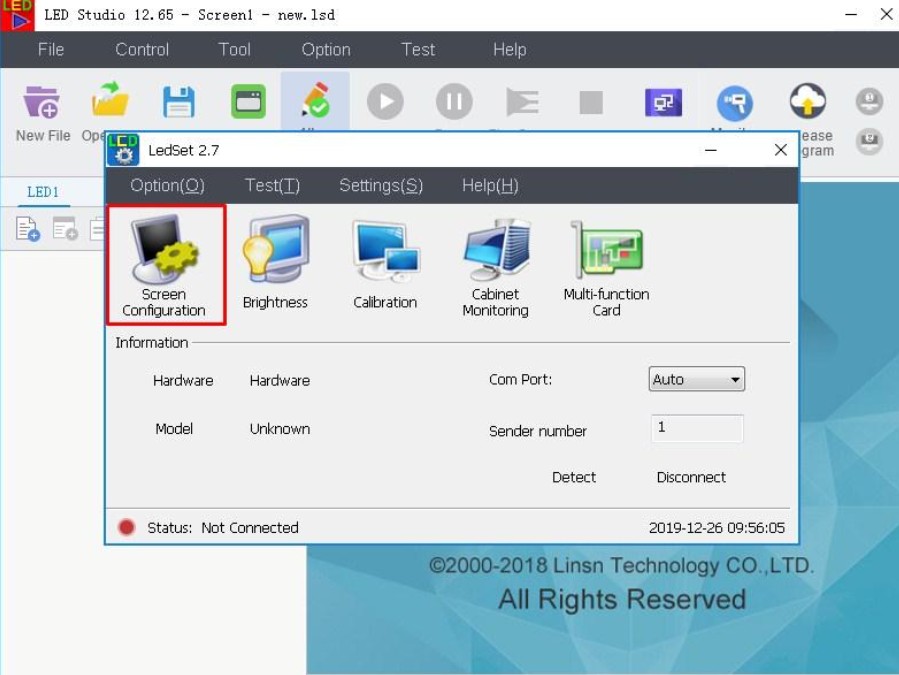Open the Option(O) menu in LedSet
This screenshot has width=899, height=675.
click(x=167, y=185)
